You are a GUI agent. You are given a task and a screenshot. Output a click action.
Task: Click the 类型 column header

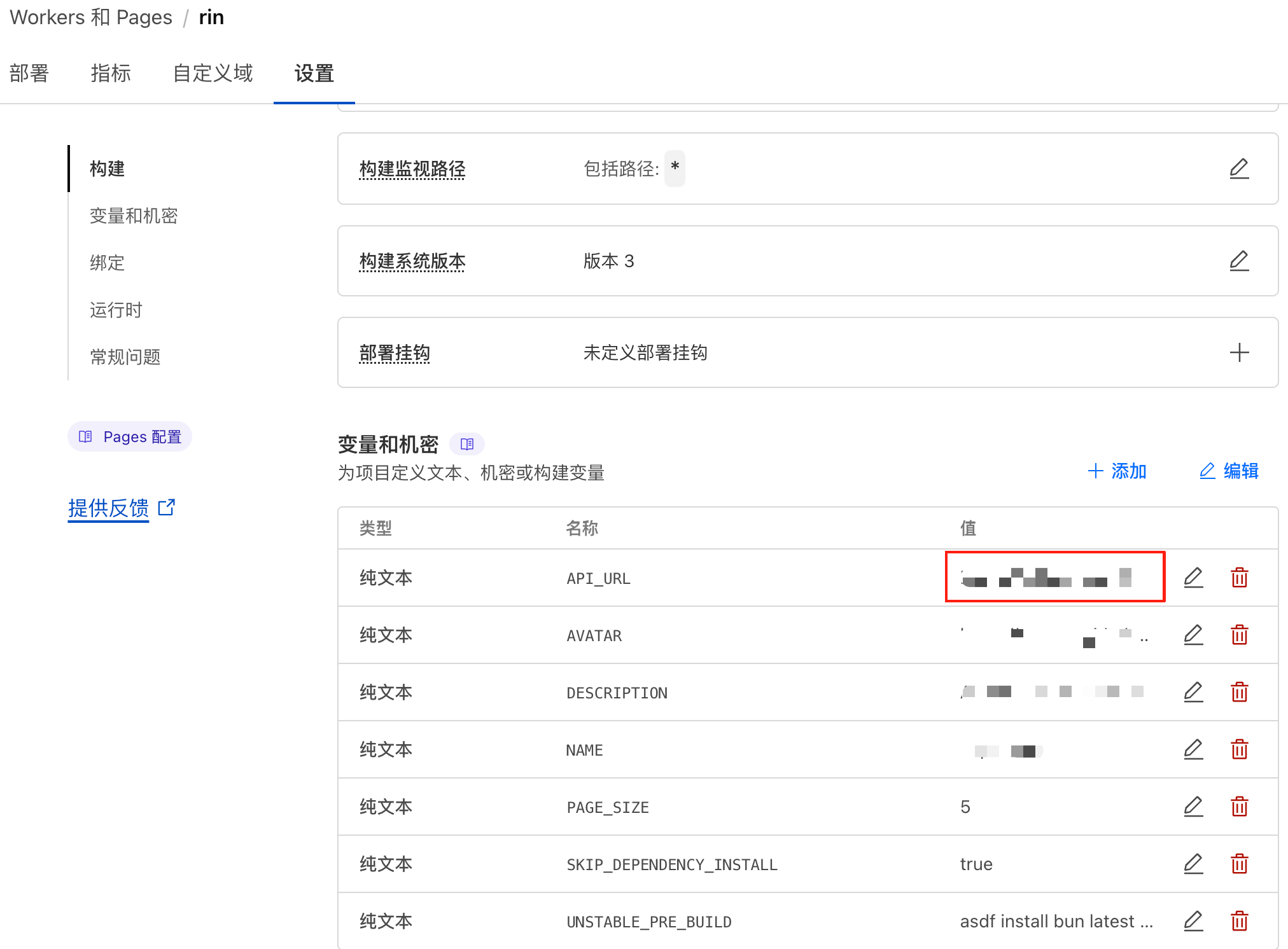375,528
